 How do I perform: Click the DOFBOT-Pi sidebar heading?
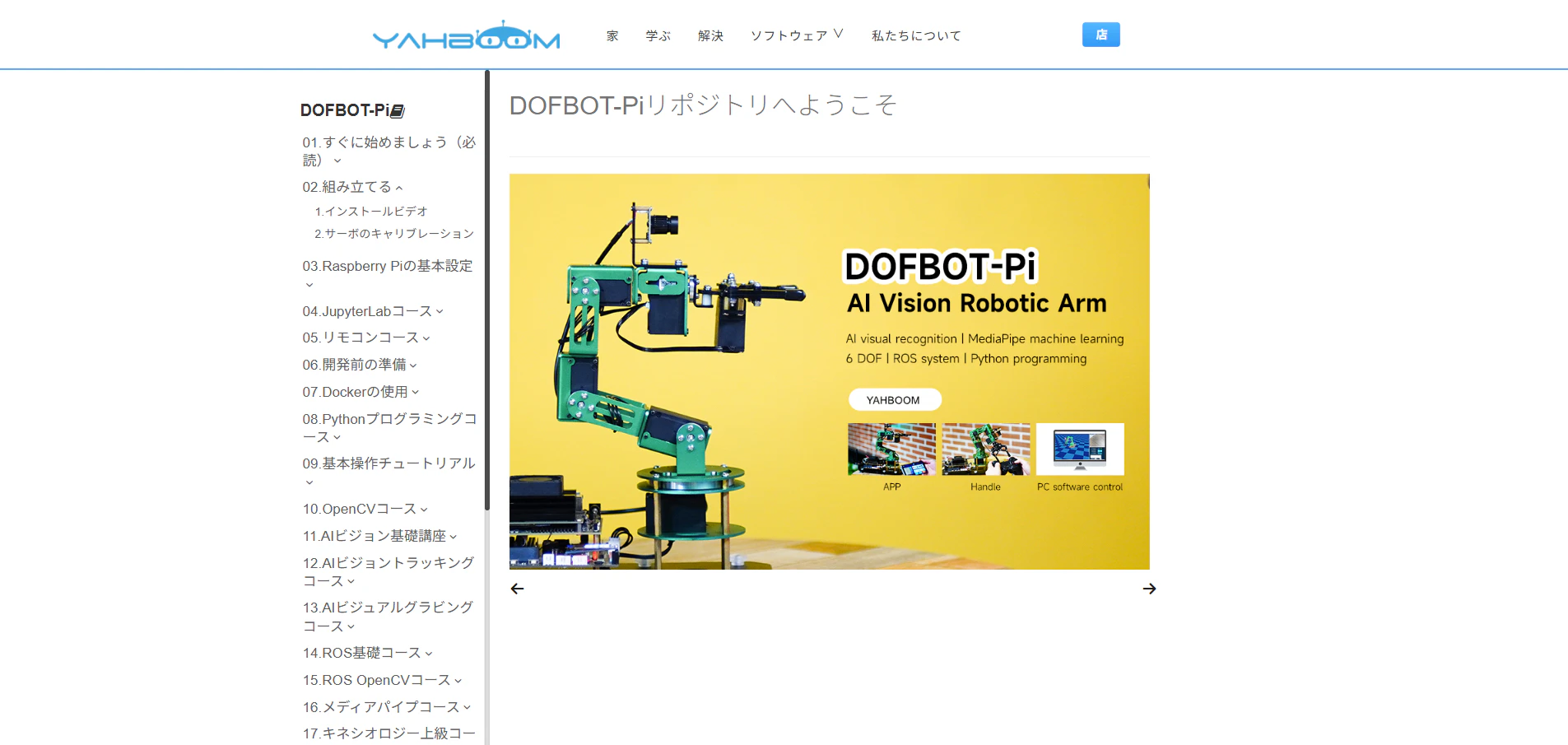point(345,110)
